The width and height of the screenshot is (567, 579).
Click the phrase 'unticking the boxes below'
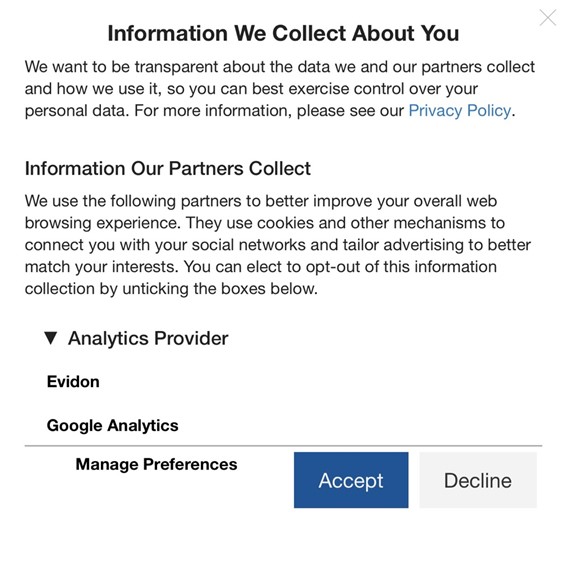pyautogui.click(x=220, y=289)
